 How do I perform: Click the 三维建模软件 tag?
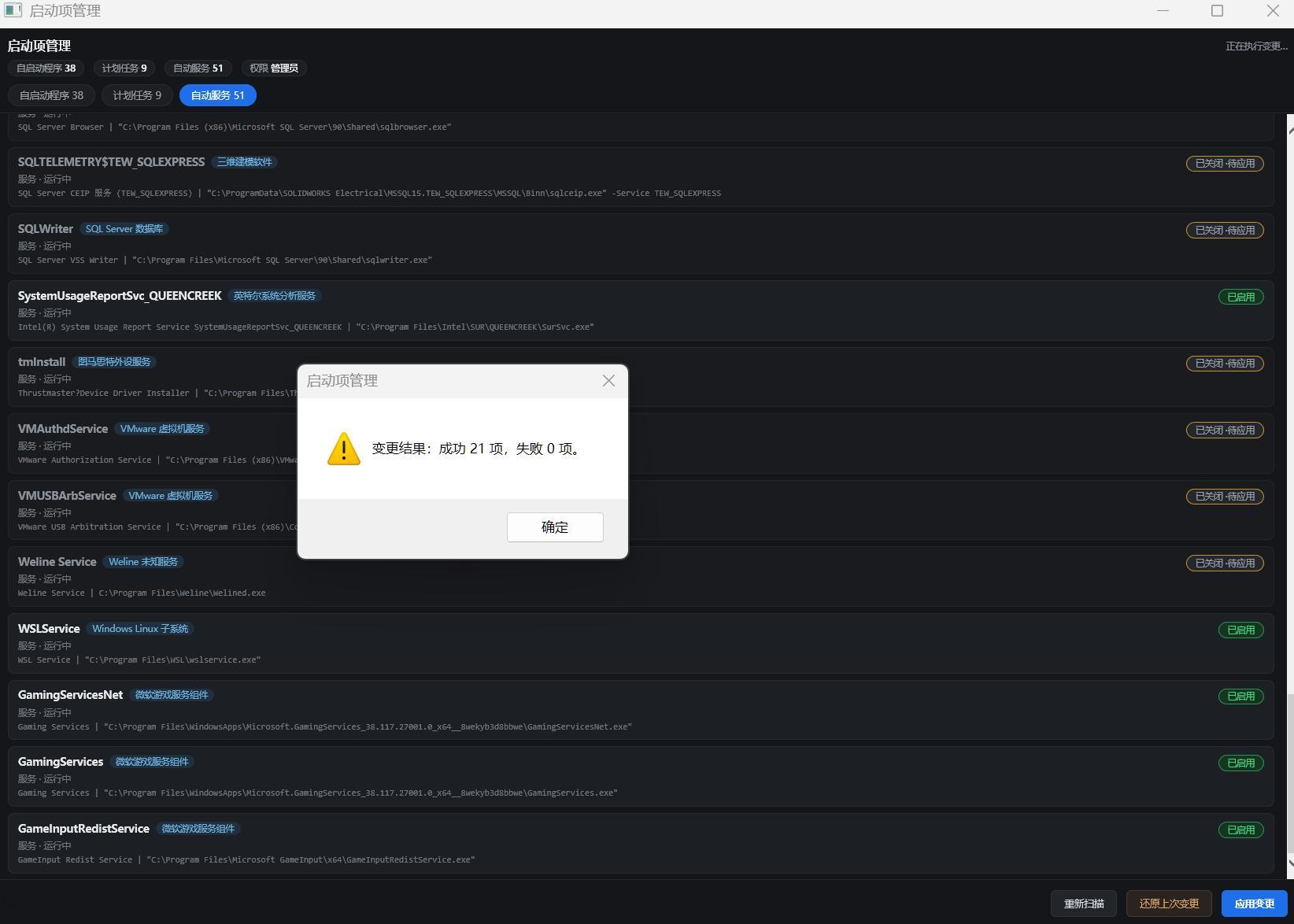point(244,162)
